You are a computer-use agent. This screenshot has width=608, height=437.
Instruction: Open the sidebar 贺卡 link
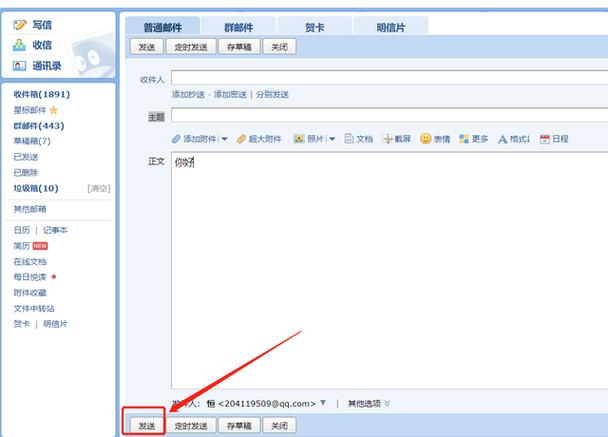pyautogui.click(x=22, y=324)
